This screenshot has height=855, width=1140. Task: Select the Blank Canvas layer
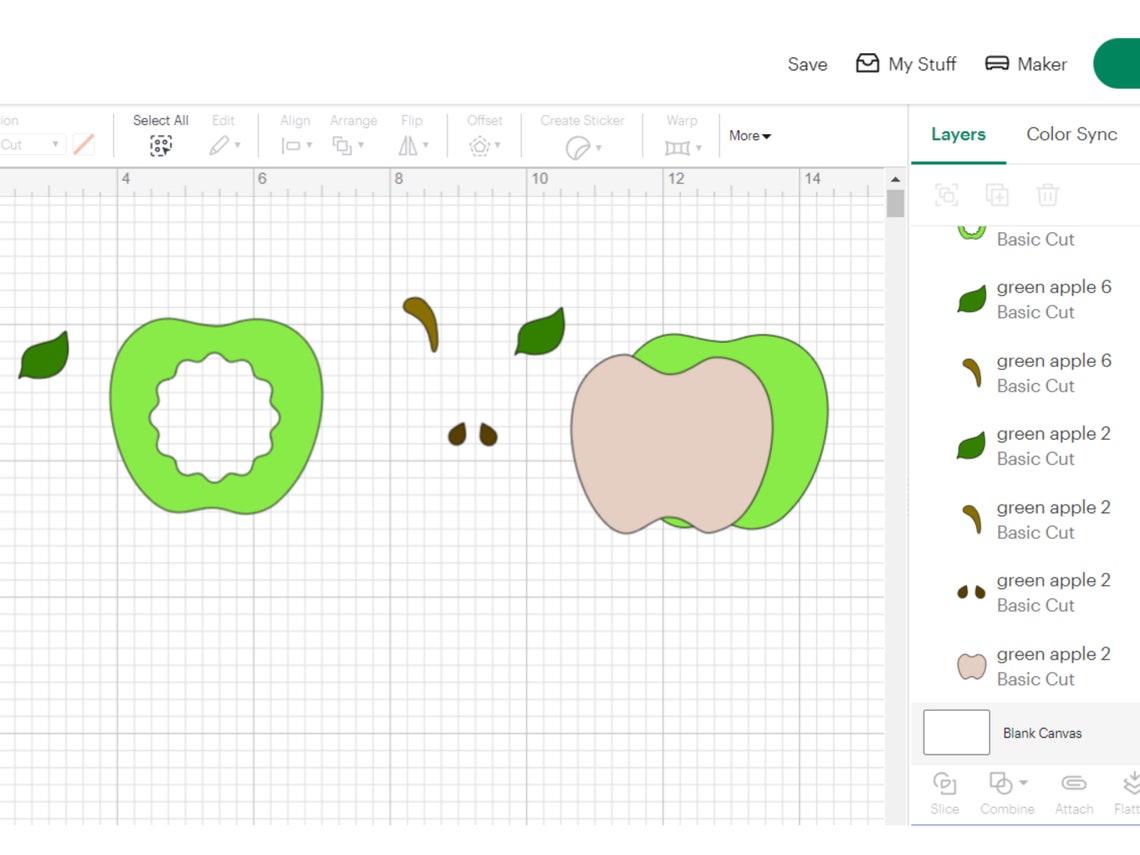pos(1041,732)
